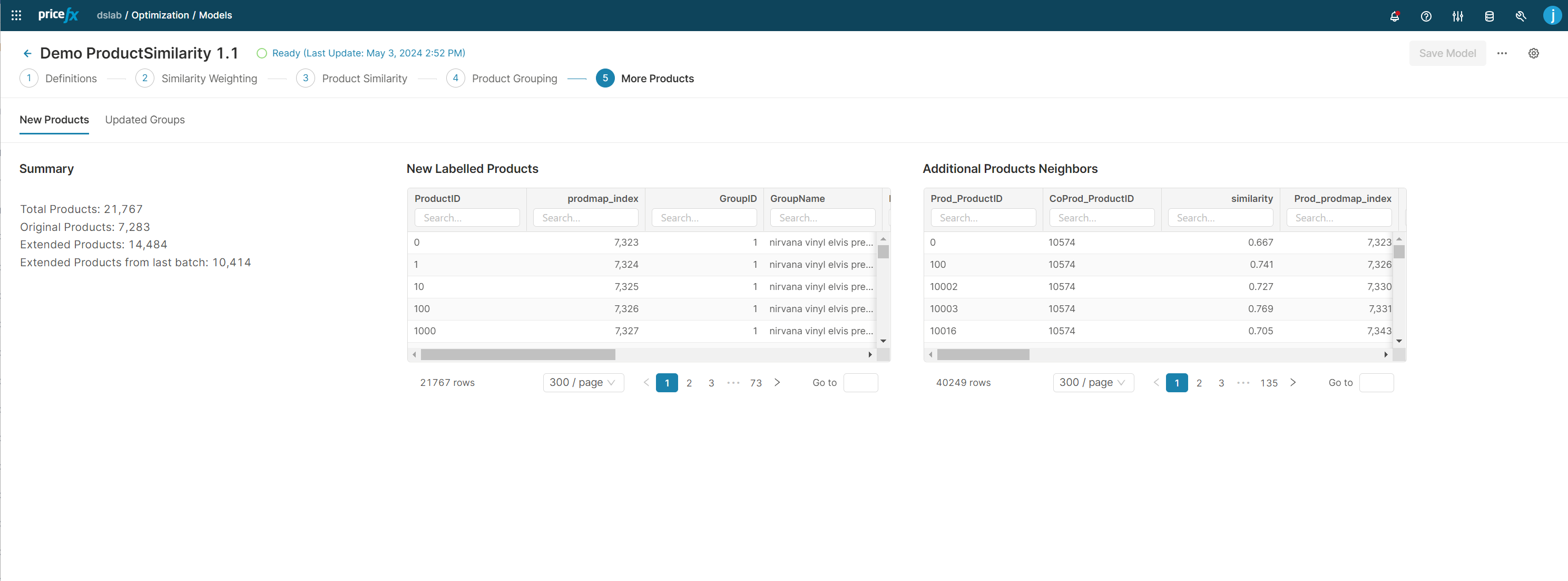This screenshot has height=581, width=1568.
Task: Open the sliders configuration icon
Action: click(1457, 16)
